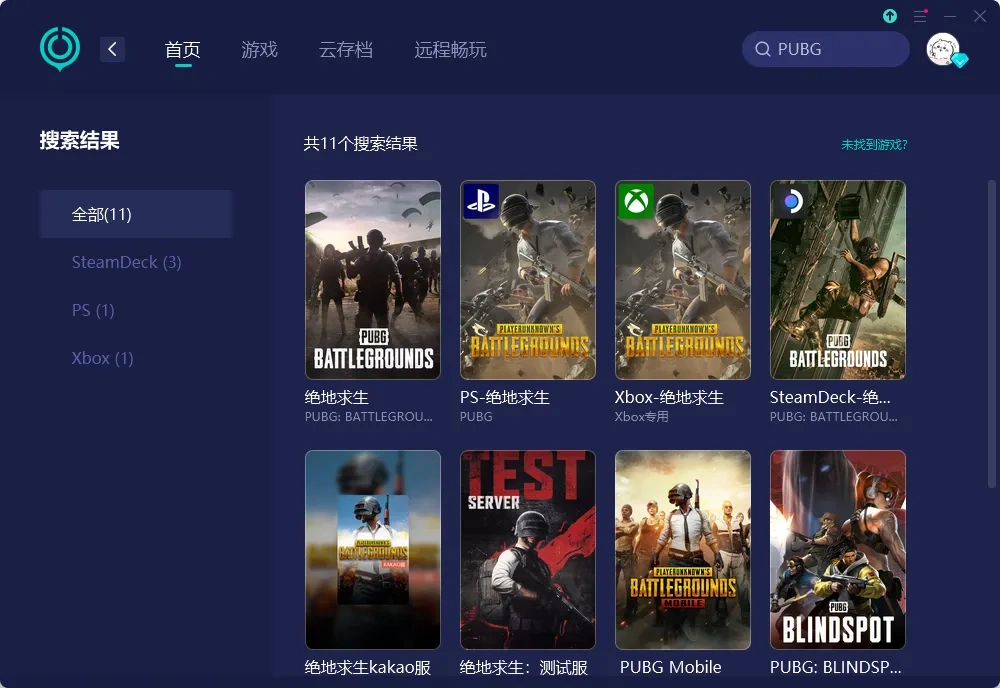This screenshot has width=1000, height=688.
Task: Open the PUBG Mobile game thumbnail
Action: (x=683, y=549)
